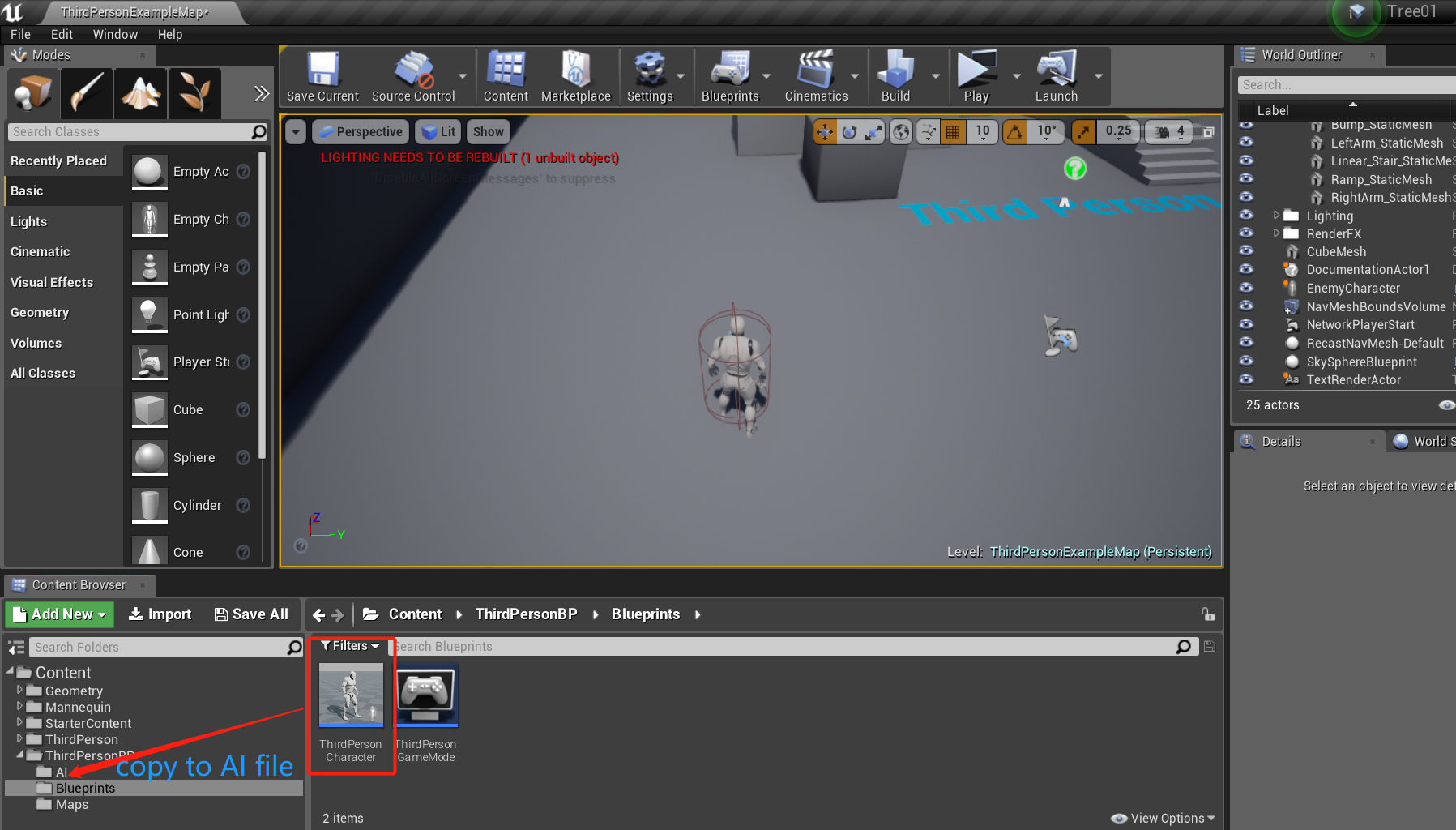
Task: Click the Save All button
Action: click(252, 614)
